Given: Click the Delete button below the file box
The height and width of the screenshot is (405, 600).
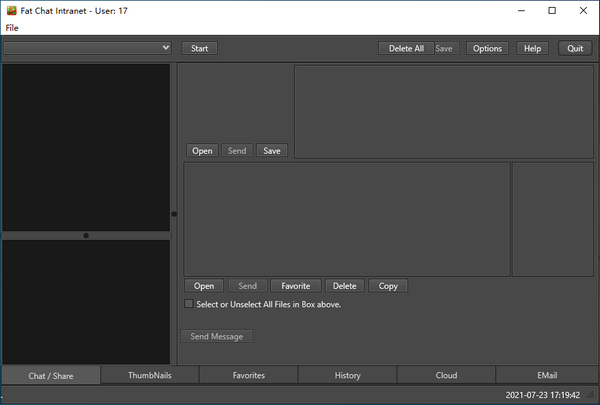Looking at the screenshot, I should [344, 286].
